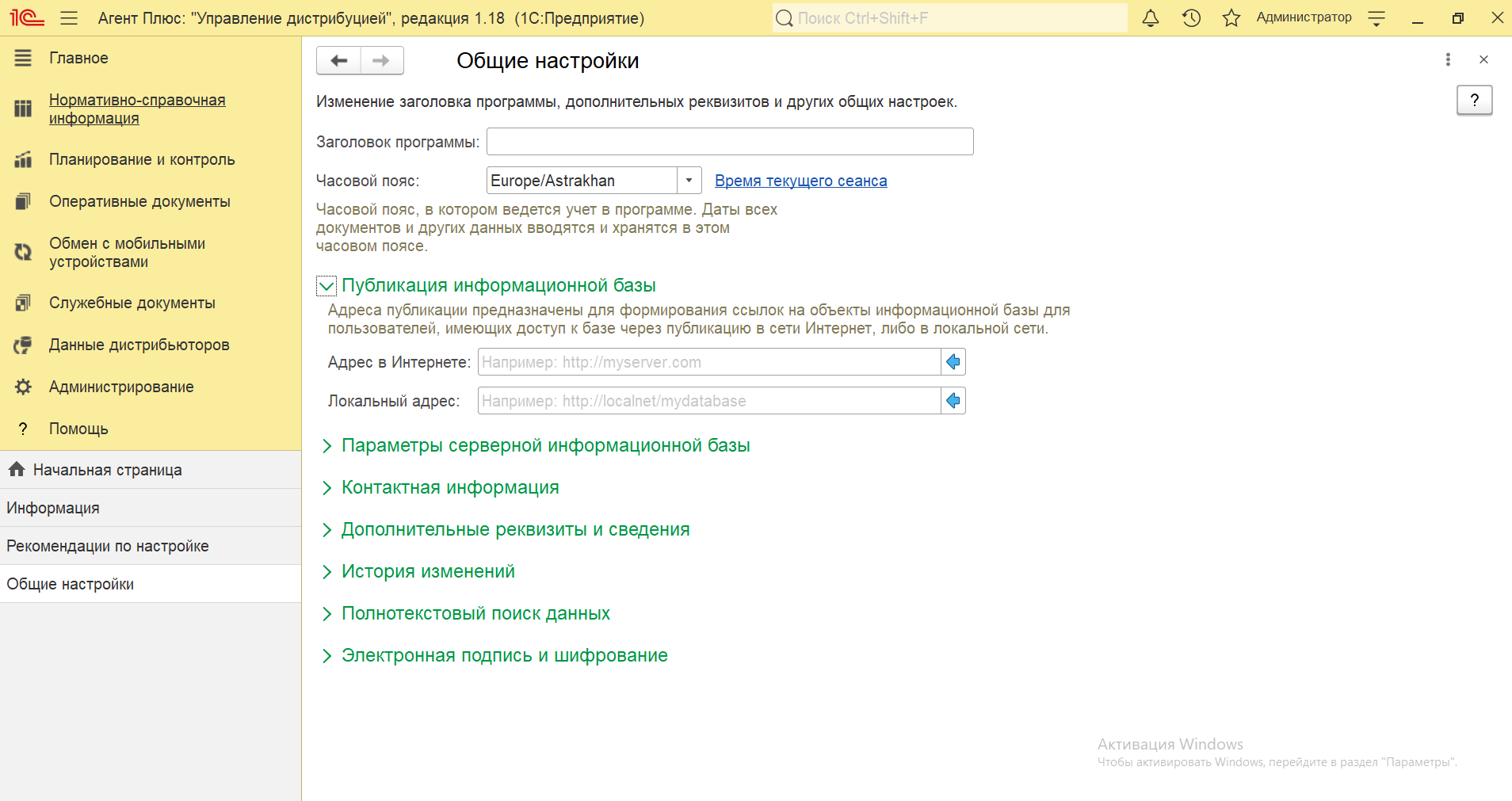Open the Часовой пояс dropdown arrow
This screenshot has height=801, width=1512.
(689, 181)
